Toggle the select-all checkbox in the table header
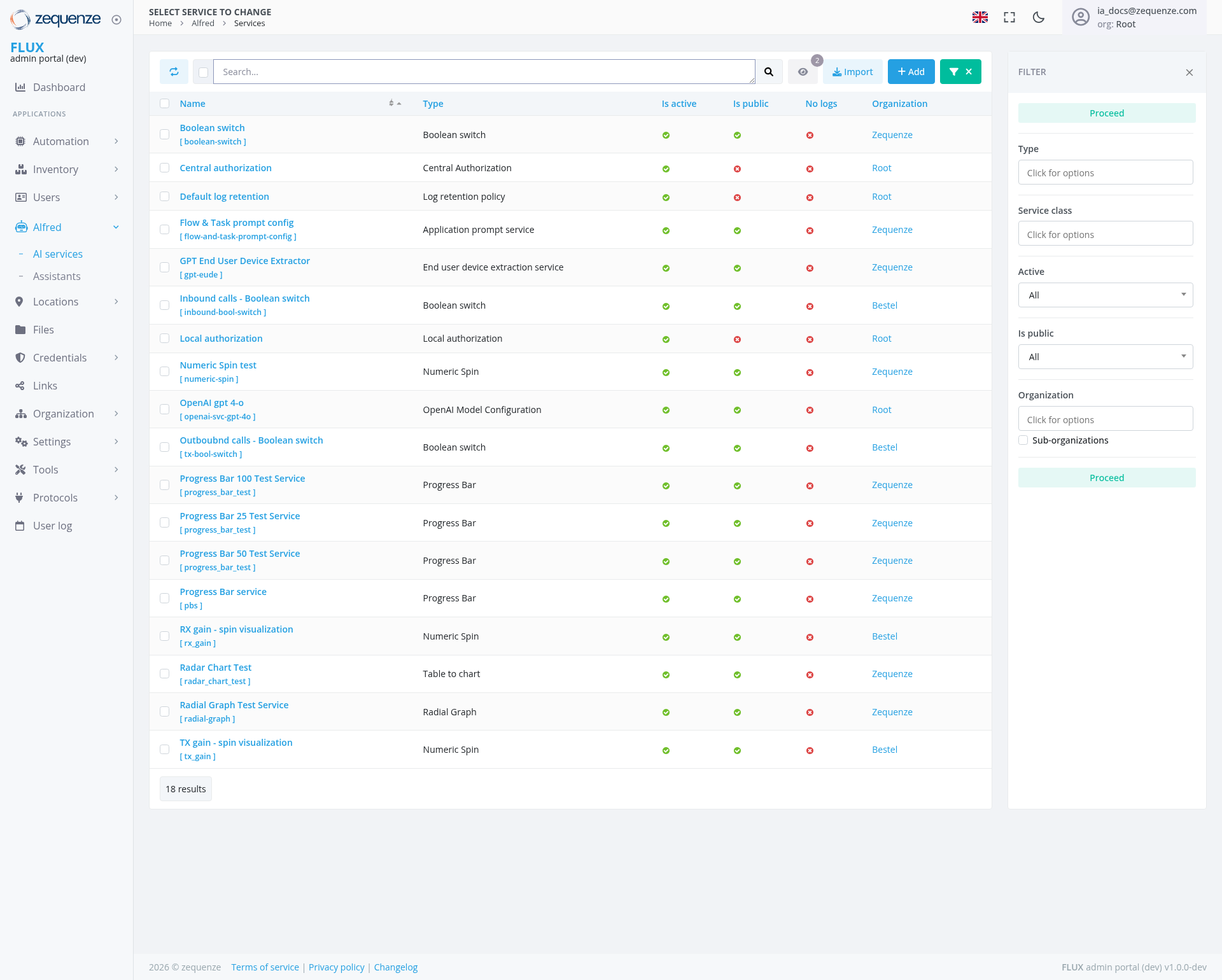 coord(164,103)
